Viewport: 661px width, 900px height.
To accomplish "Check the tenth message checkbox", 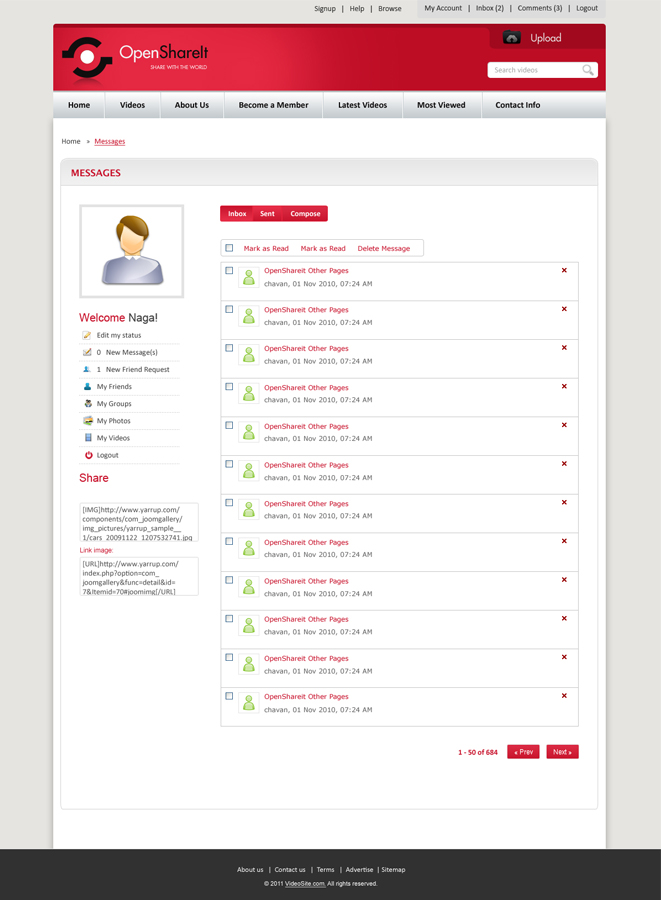I will tap(230, 619).
